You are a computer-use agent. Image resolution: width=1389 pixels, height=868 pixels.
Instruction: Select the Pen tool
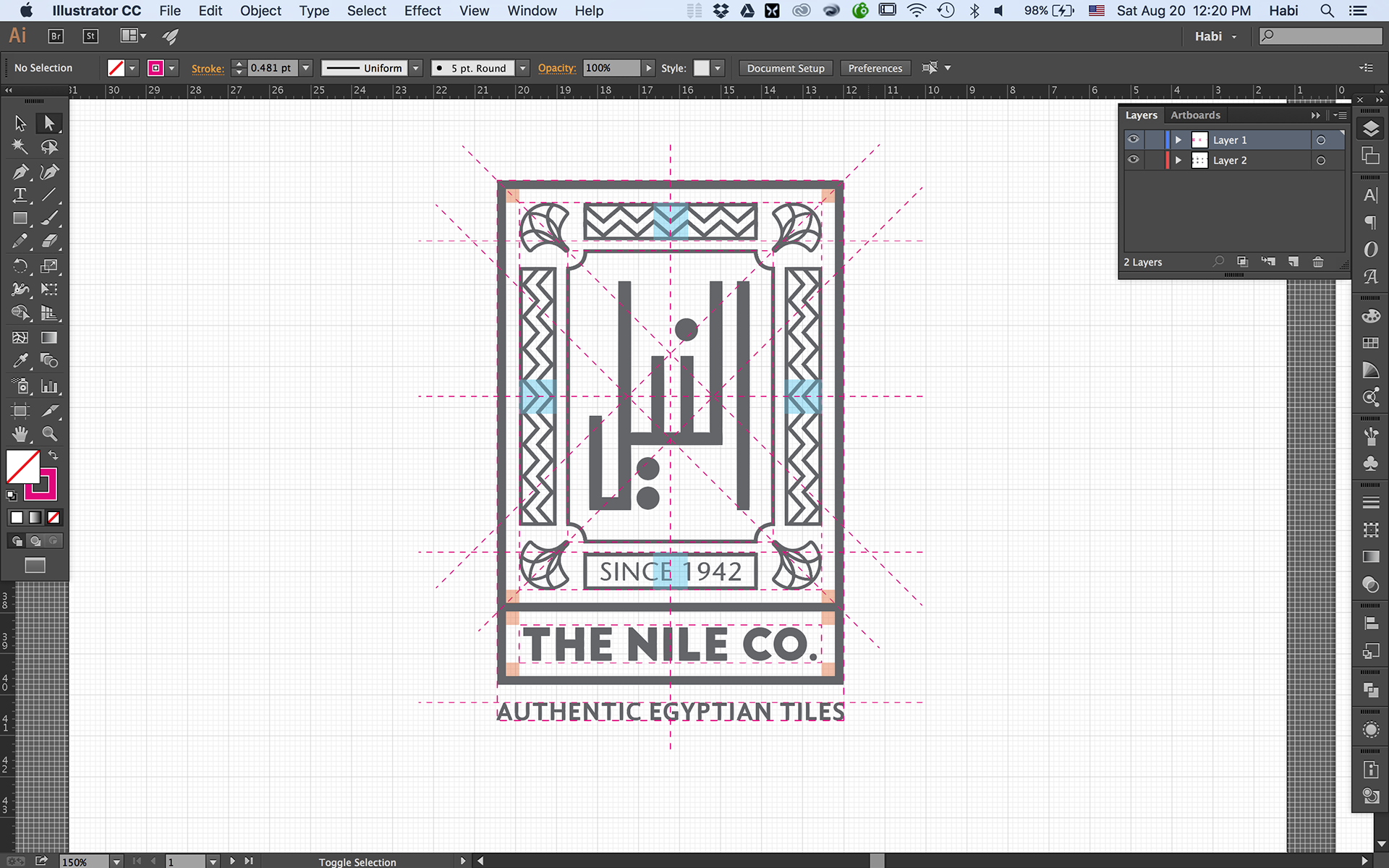click(x=20, y=171)
